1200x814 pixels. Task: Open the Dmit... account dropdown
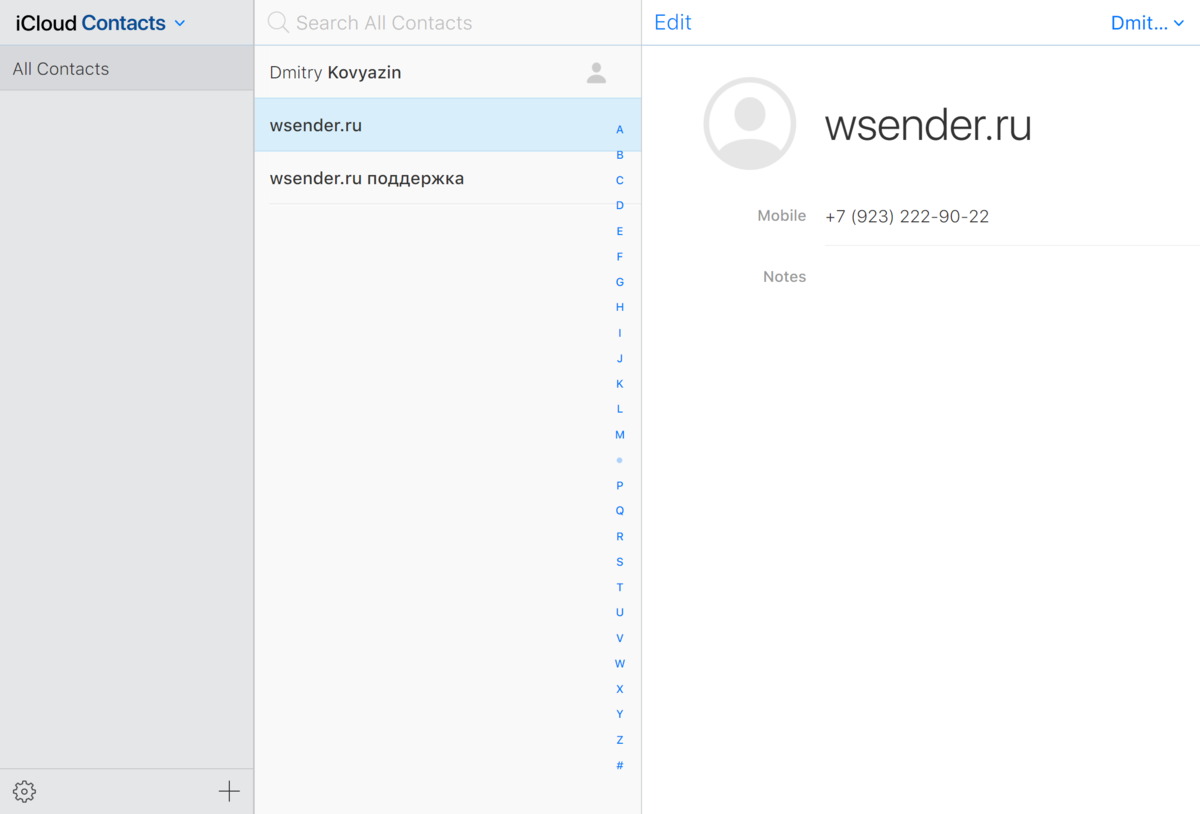coord(1148,23)
